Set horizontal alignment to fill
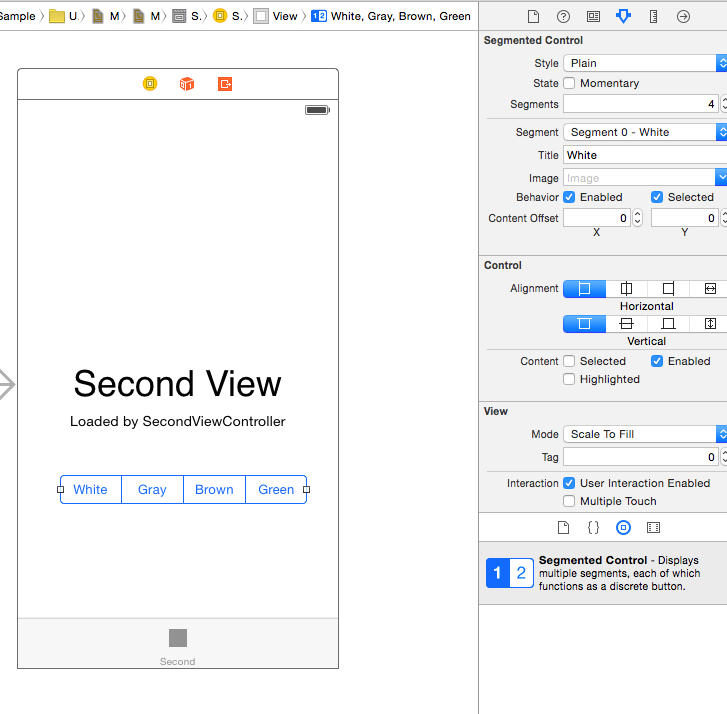 pos(709,289)
